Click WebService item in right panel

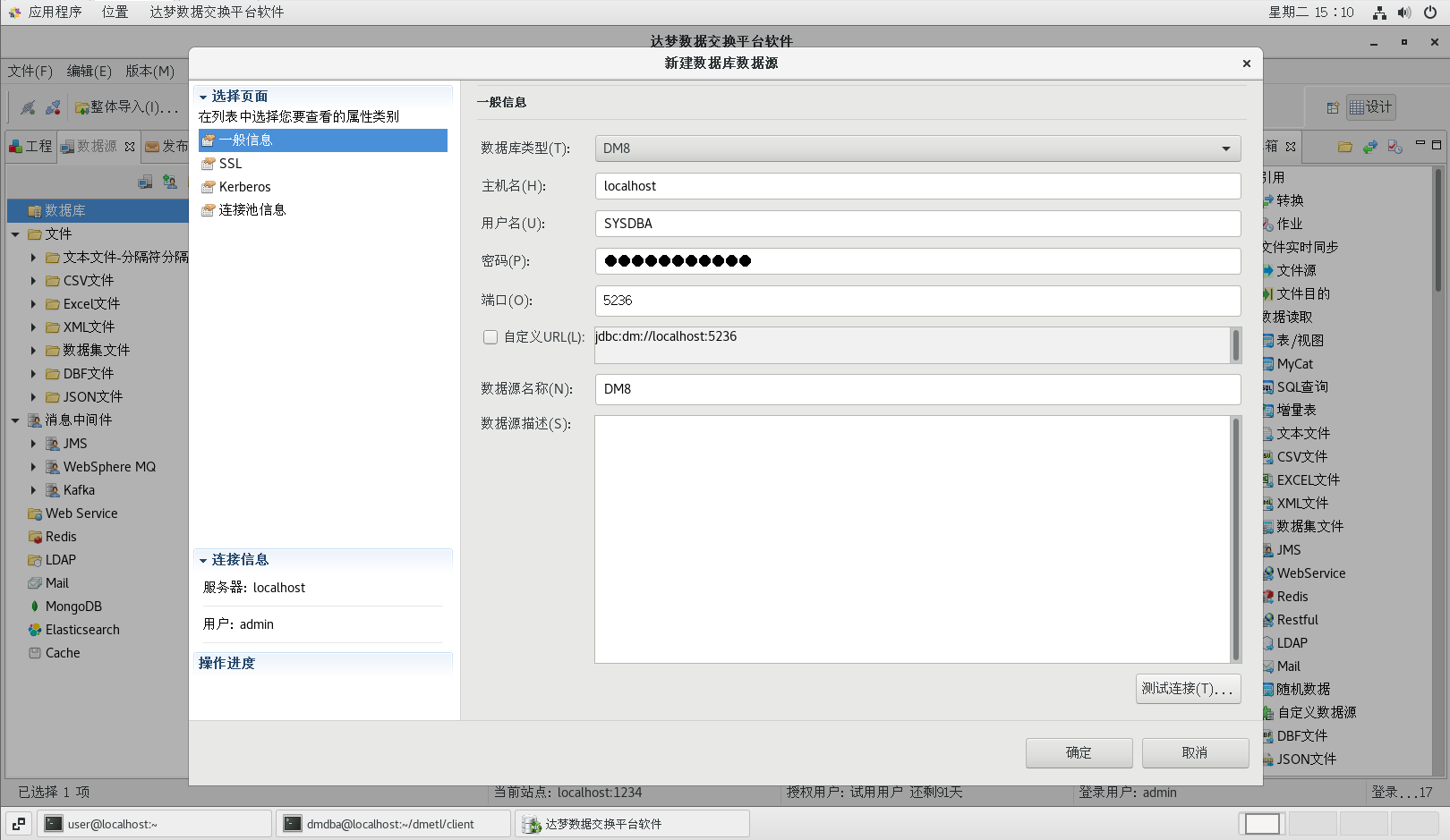tap(1310, 573)
